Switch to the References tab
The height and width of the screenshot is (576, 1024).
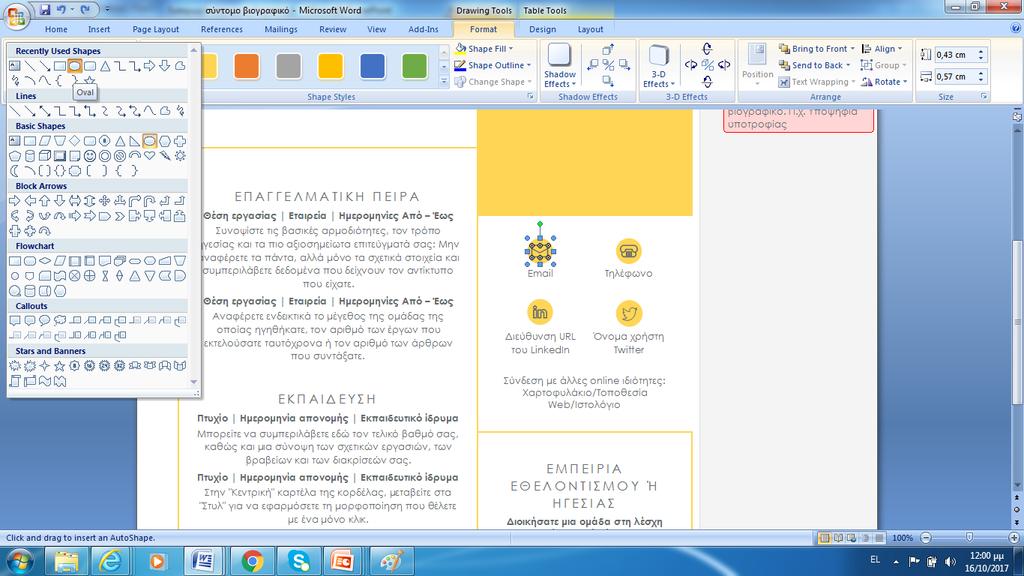221,29
